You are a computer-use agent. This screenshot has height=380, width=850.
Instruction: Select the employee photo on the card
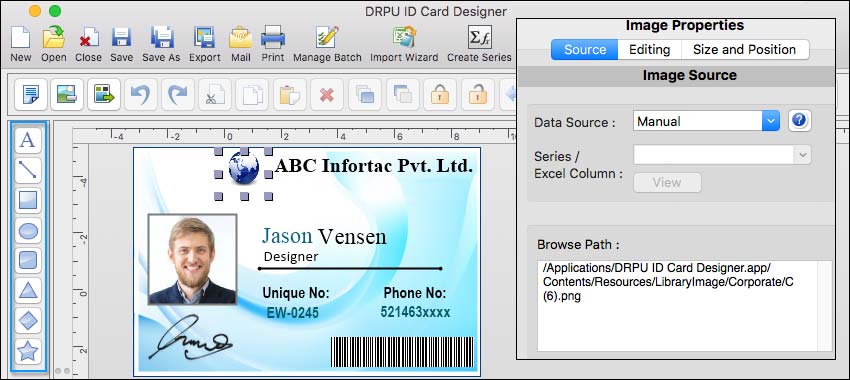tap(192, 259)
